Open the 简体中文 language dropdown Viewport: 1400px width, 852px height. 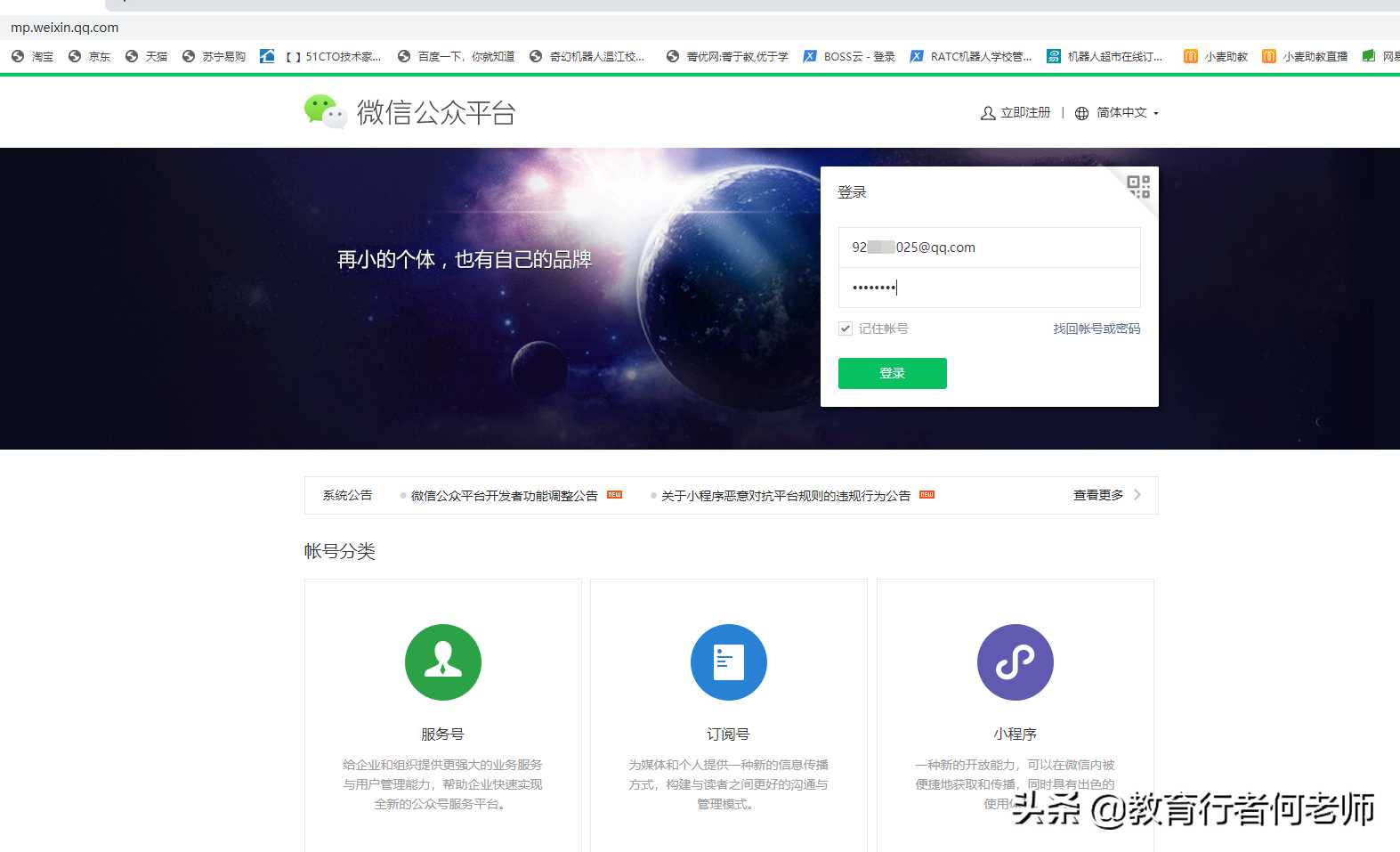(x=1127, y=113)
